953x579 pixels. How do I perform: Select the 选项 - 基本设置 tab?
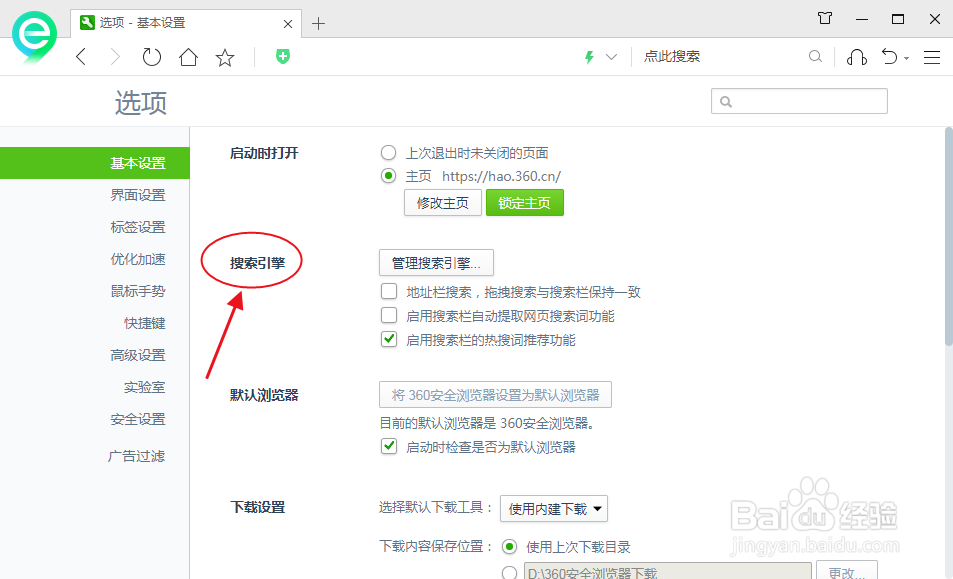186,23
